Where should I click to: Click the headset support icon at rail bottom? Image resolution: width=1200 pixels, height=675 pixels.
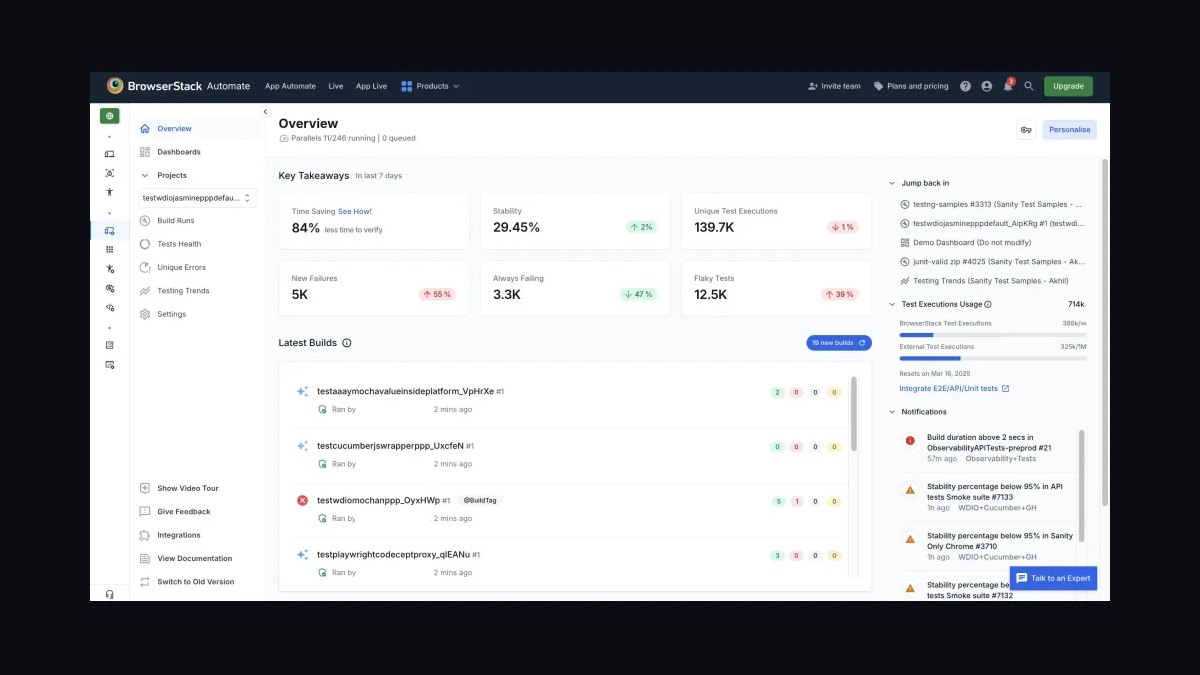click(x=109, y=594)
